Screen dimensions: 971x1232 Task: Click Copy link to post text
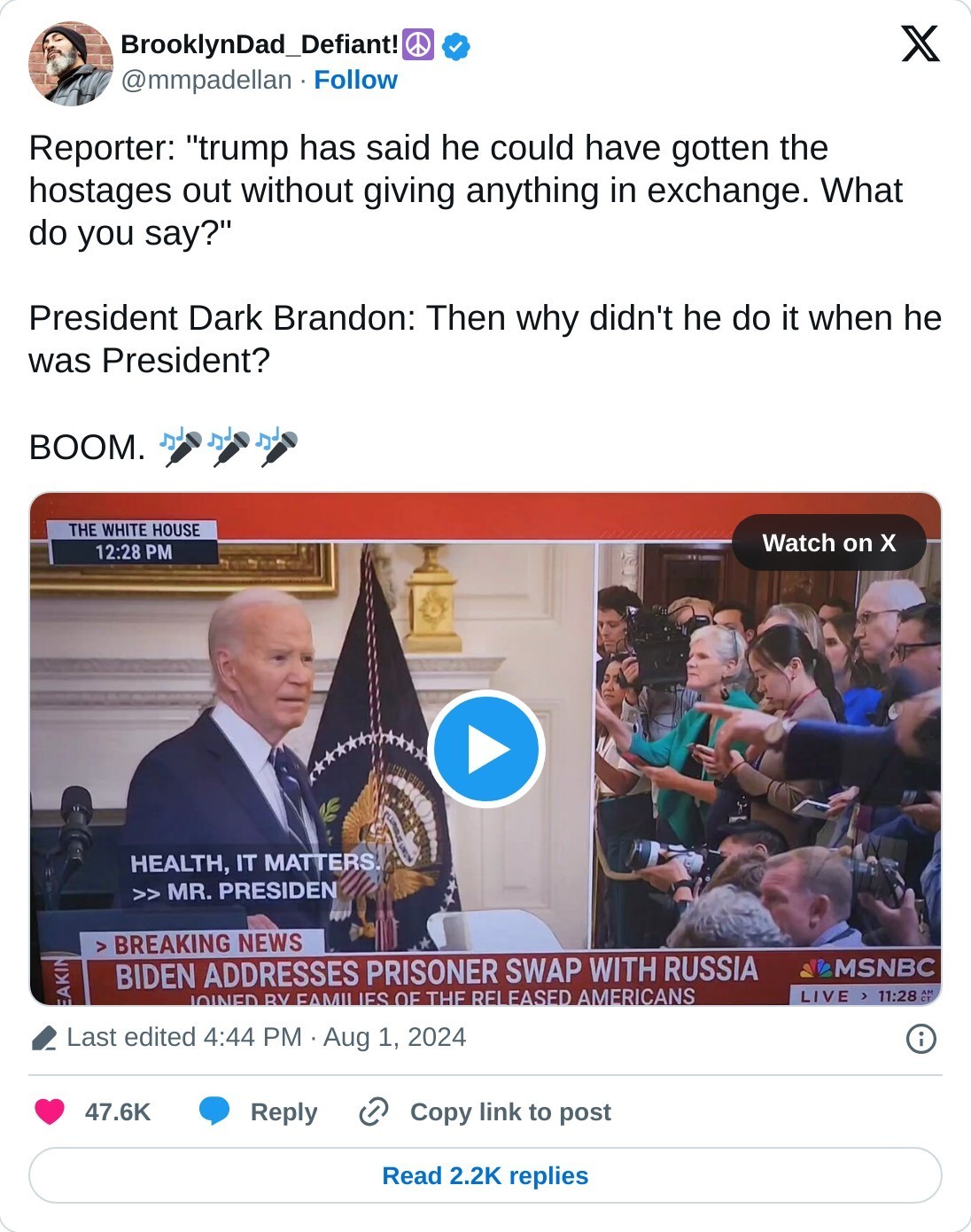[510, 1111]
